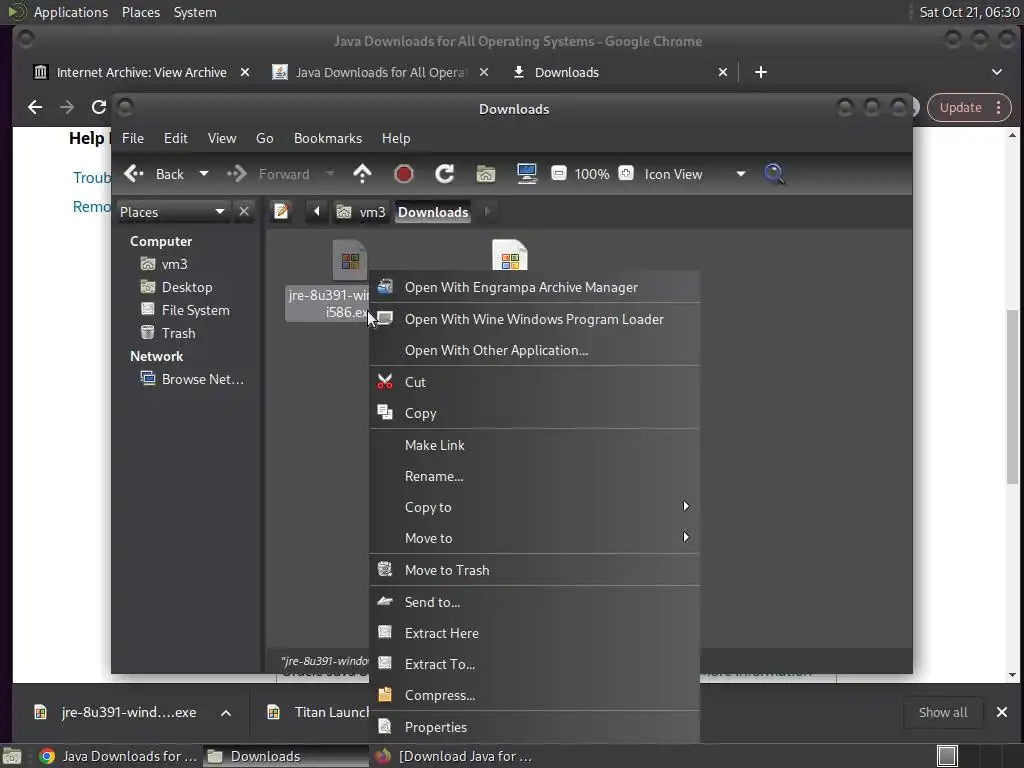Expand jre-8u391 download item options
This screenshot has height=768, width=1024.
tap(226, 713)
